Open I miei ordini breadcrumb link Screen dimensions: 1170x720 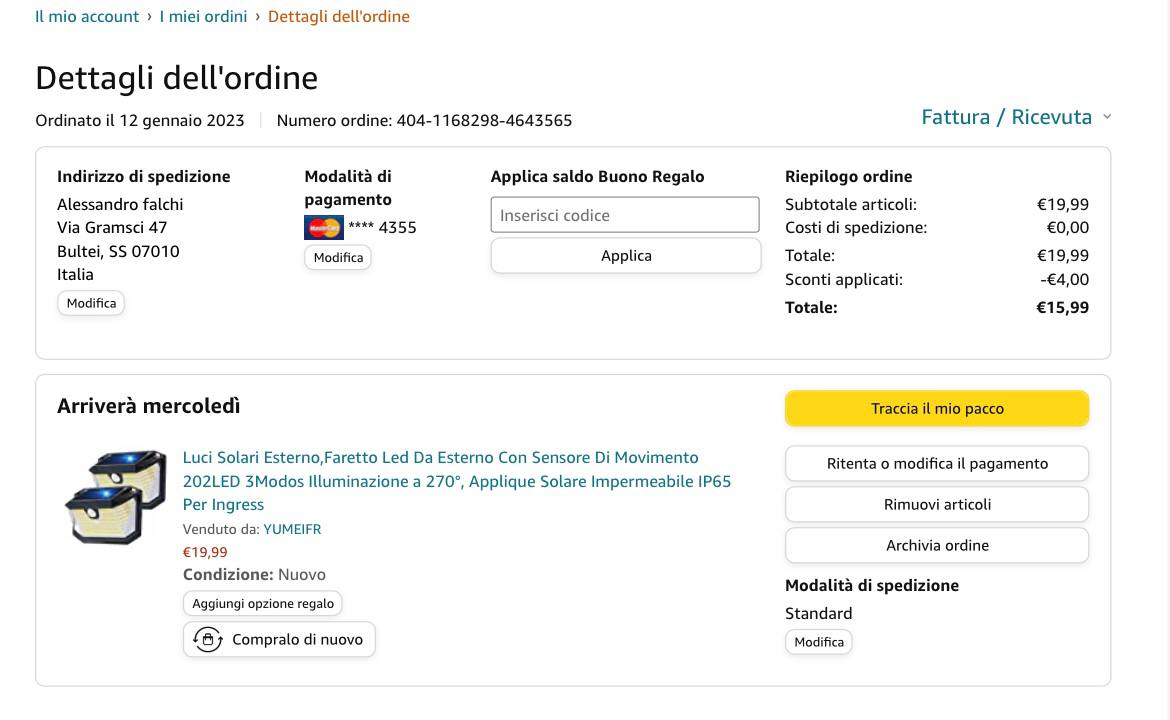(x=203, y=16)
